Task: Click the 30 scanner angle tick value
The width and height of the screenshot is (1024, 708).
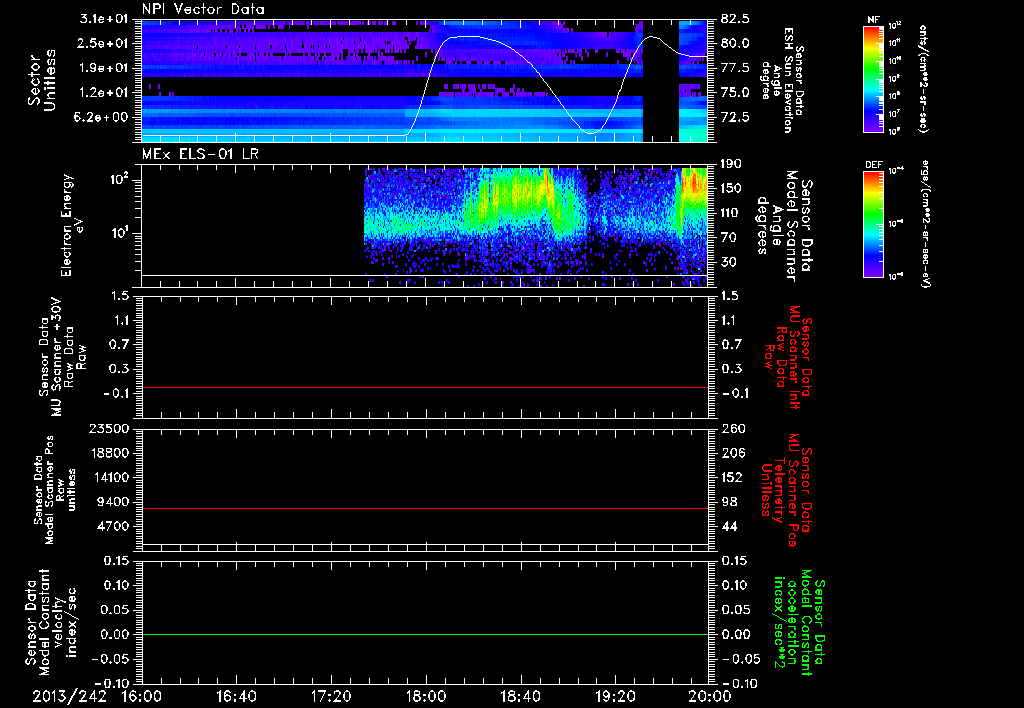Action: [x=728, y=262]
